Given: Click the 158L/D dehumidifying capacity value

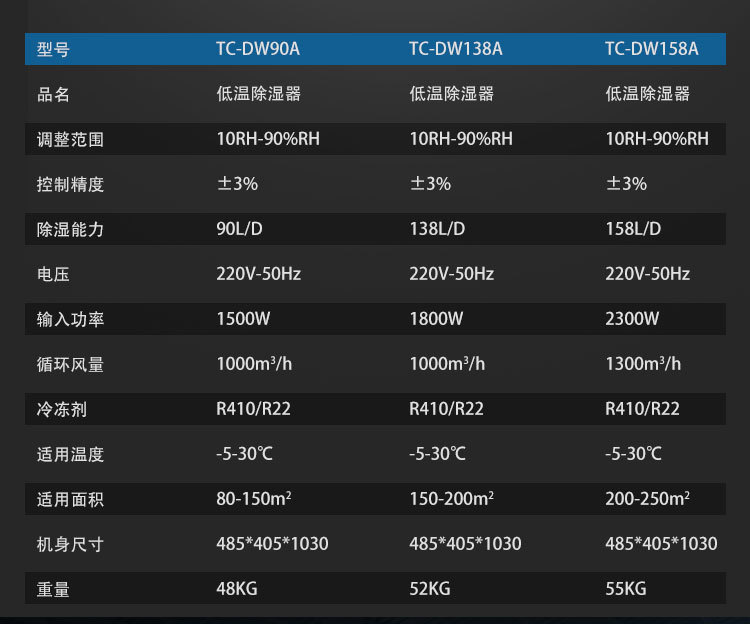Looking at the screenshot, I should pyautogui.click(x=633, y=229).
